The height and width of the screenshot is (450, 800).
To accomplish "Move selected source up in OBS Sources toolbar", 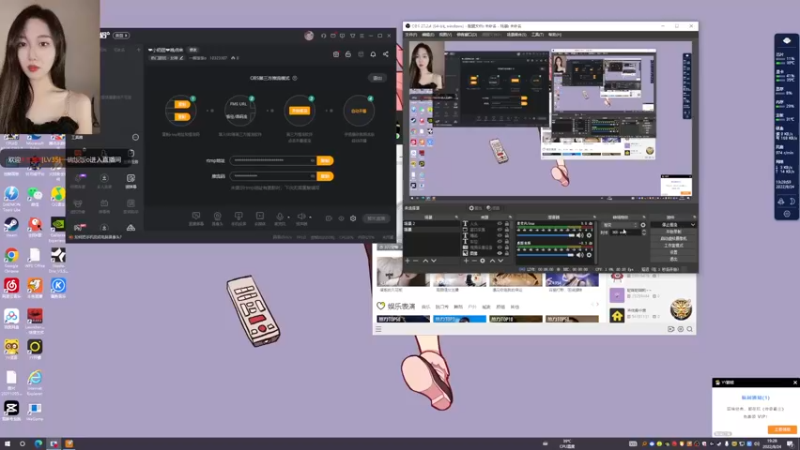I will [492, 261].
